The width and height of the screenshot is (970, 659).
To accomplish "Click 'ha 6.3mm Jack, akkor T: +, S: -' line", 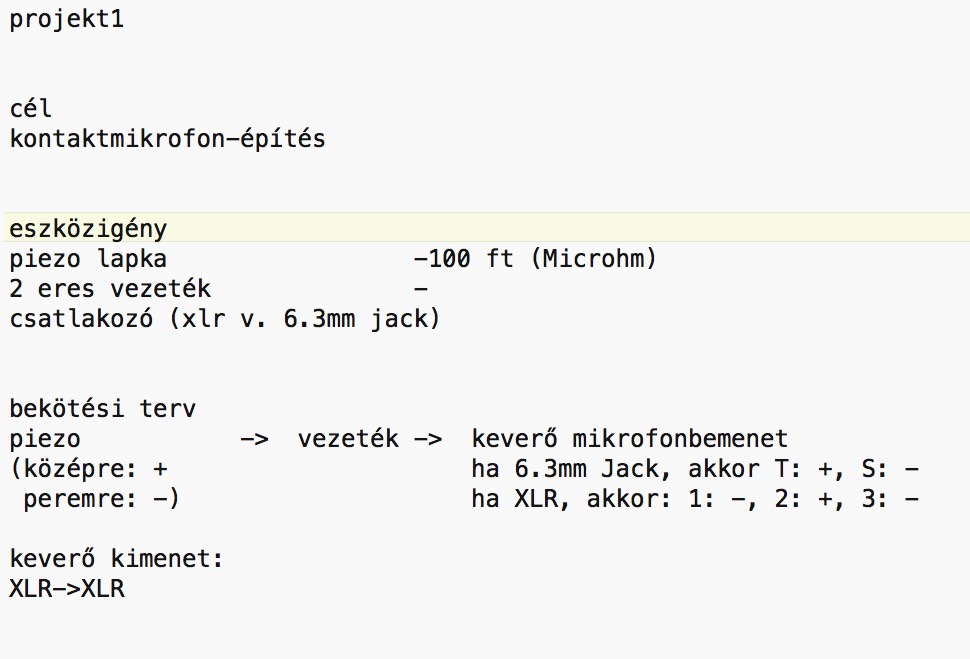I will 695,468.
